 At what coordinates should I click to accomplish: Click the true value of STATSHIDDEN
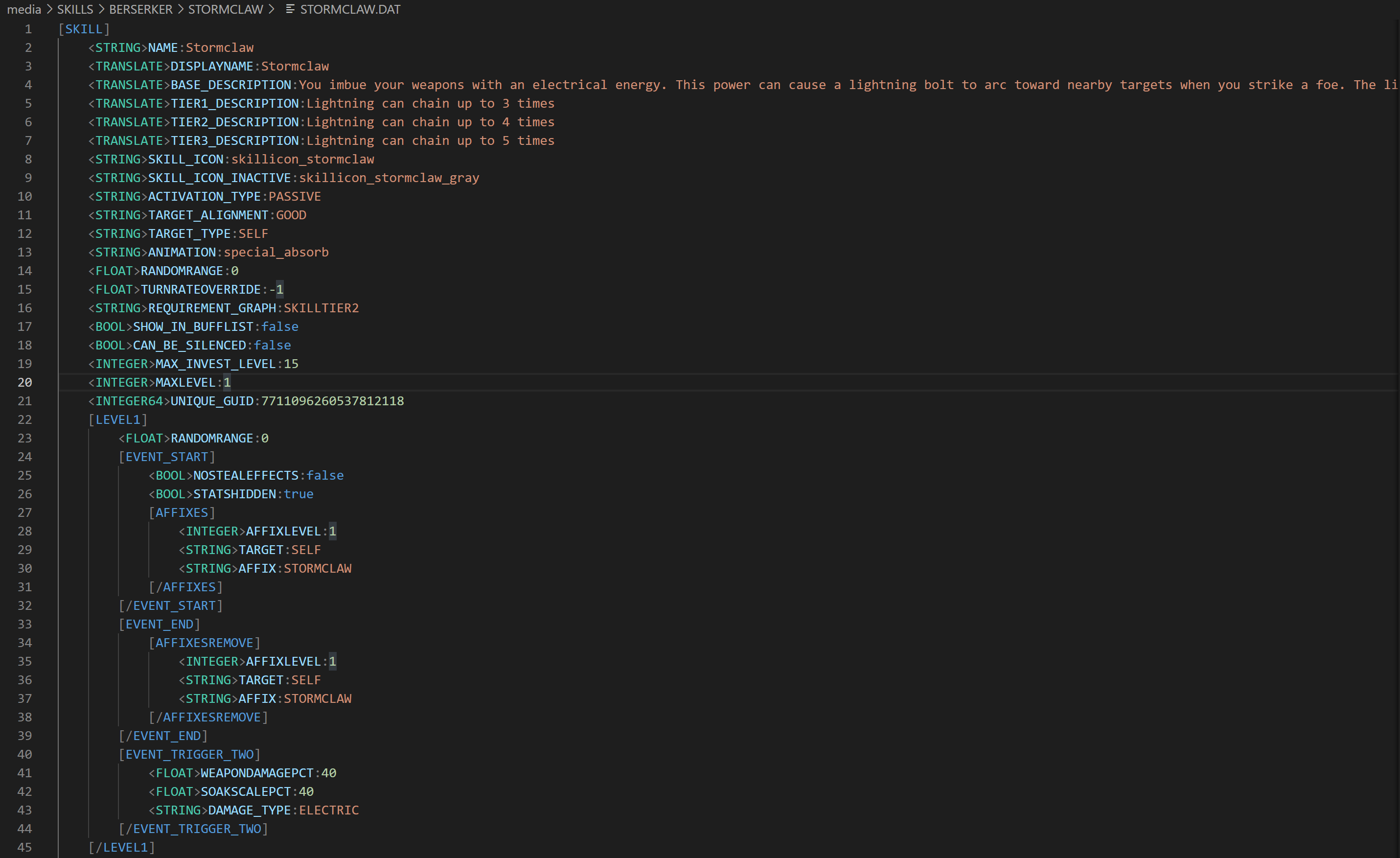298,494
